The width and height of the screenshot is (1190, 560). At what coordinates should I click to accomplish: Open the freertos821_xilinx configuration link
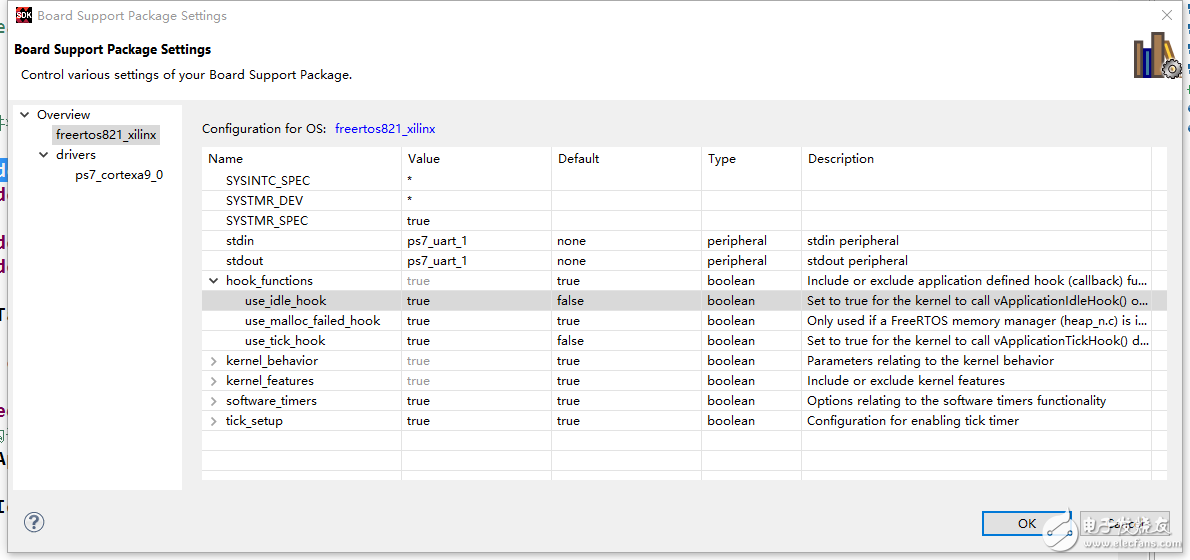pyautogui.click(x=385, y=129)
